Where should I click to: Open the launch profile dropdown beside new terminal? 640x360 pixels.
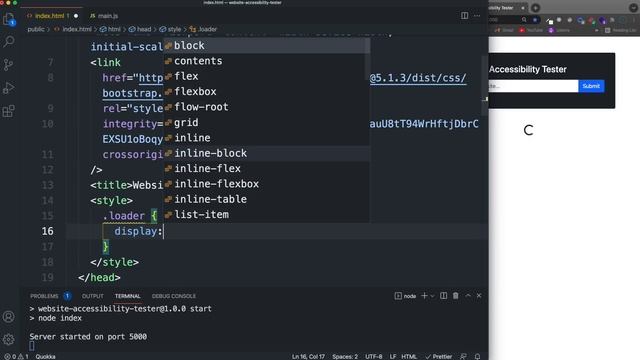click(x=432, y=296)
